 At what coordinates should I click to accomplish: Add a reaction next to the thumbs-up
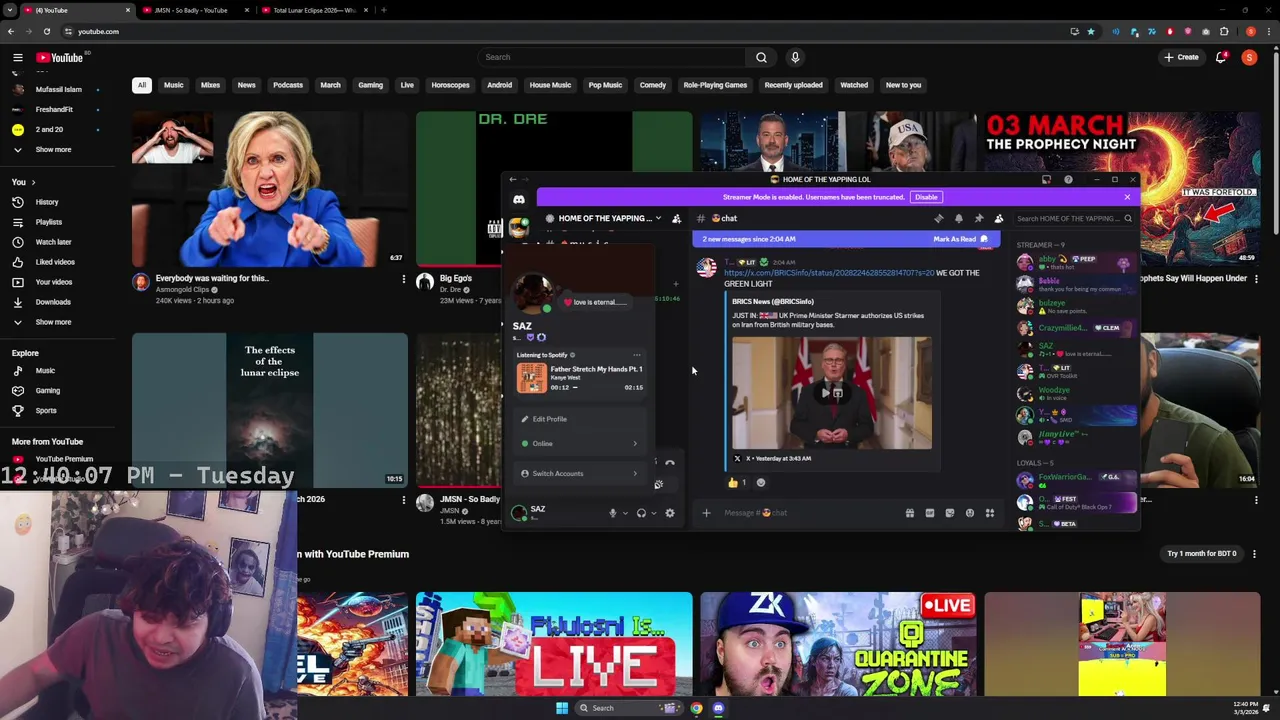pos(761,482)
